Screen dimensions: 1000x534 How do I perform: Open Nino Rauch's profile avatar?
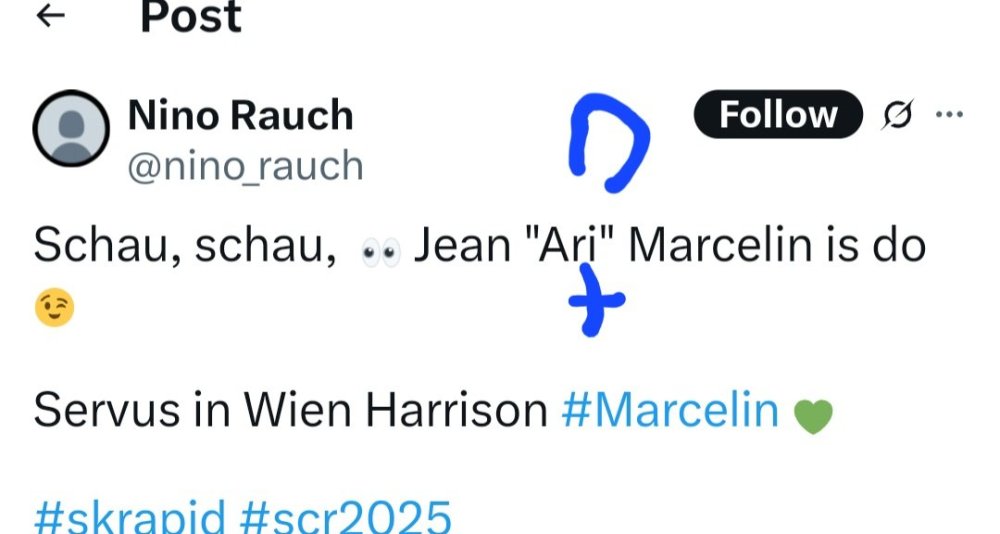tap(71, 128)
